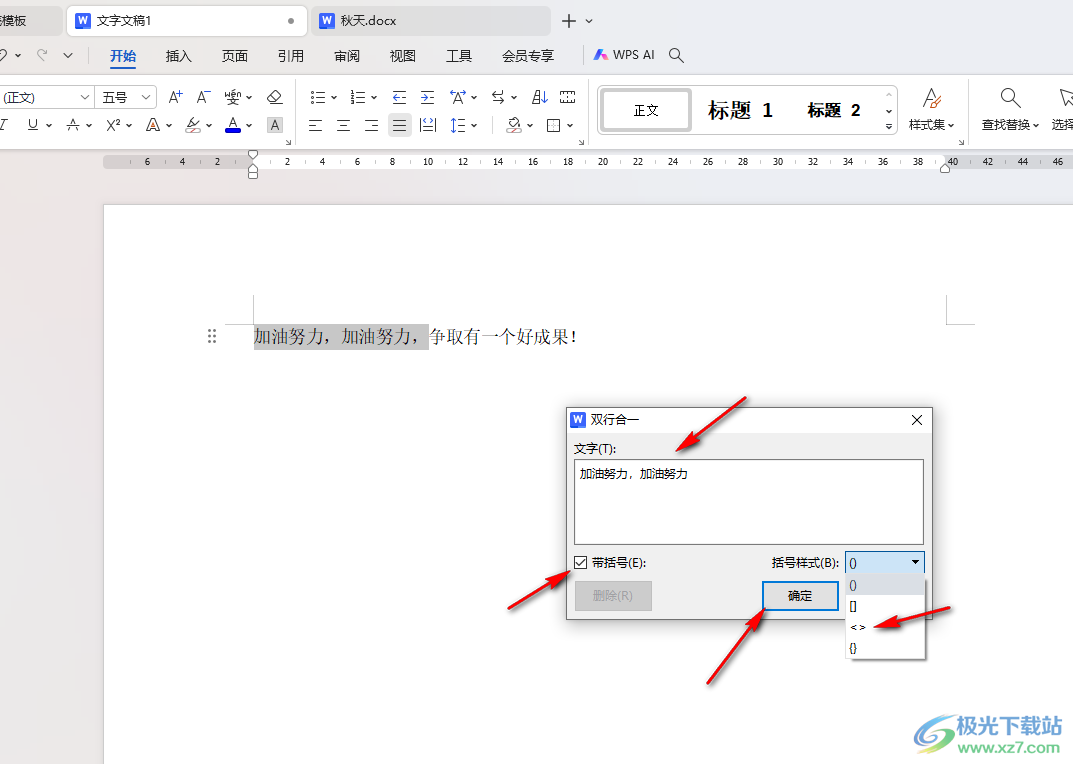Click the clear formatting eraser icon
The height and width of the screenshot is (764, 1073).
click(275, 97)
